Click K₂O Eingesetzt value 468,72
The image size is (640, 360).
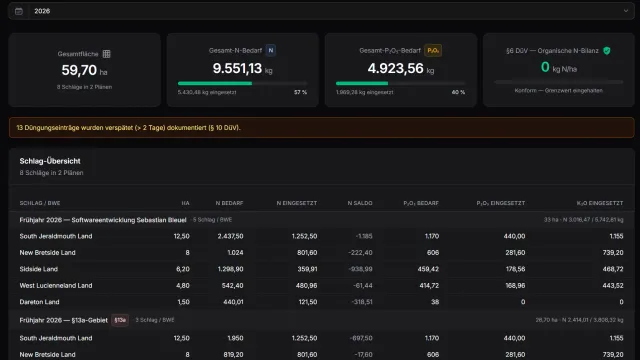point(613,269)
